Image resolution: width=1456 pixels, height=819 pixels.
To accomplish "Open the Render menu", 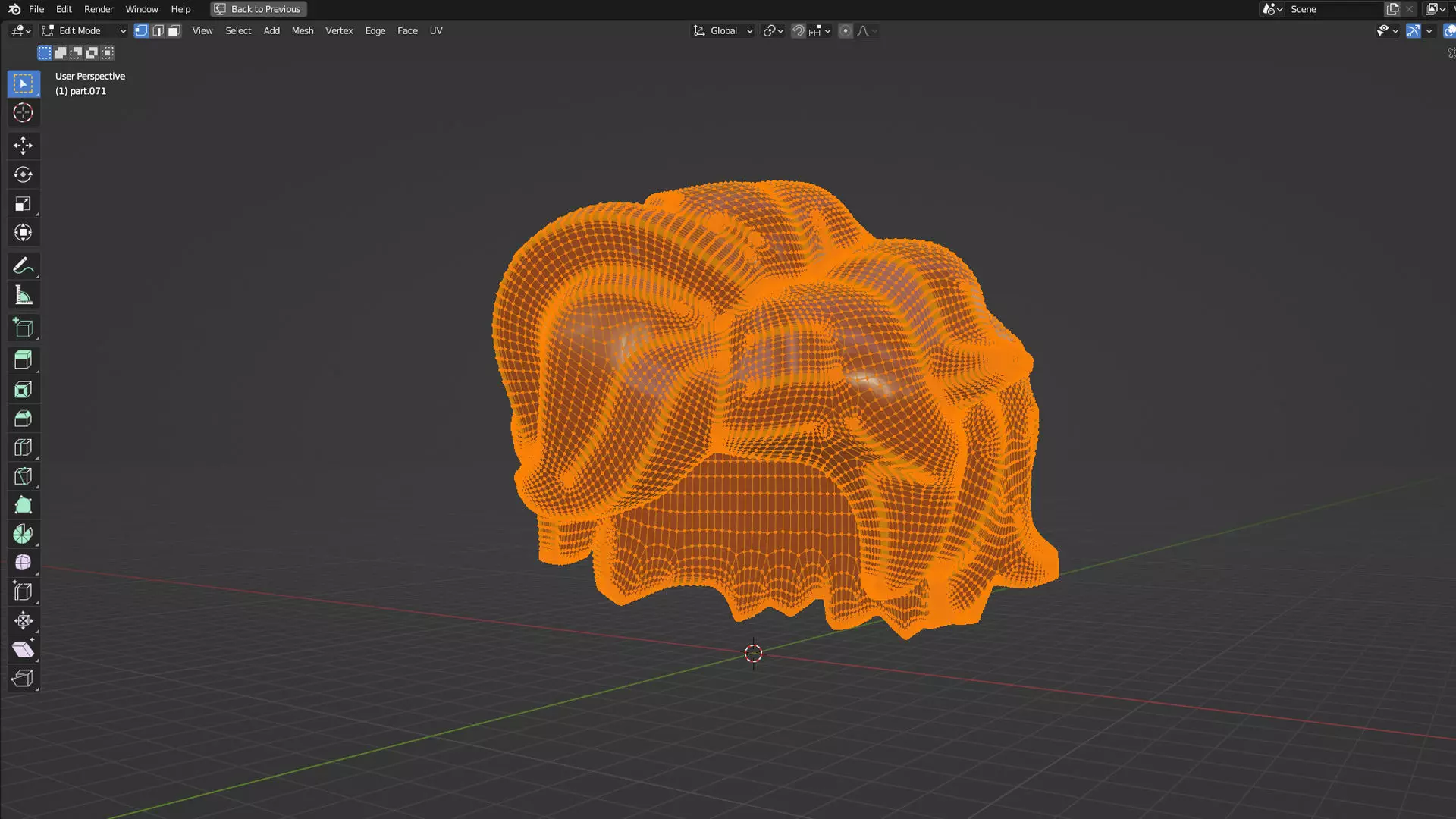I will click(99, 9).
